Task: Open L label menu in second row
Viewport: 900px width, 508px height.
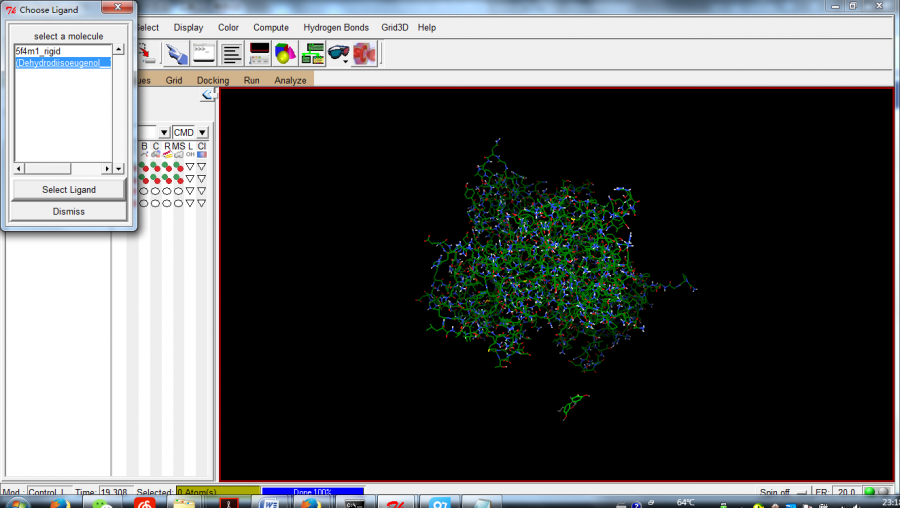Action: [x=190, y=179]
